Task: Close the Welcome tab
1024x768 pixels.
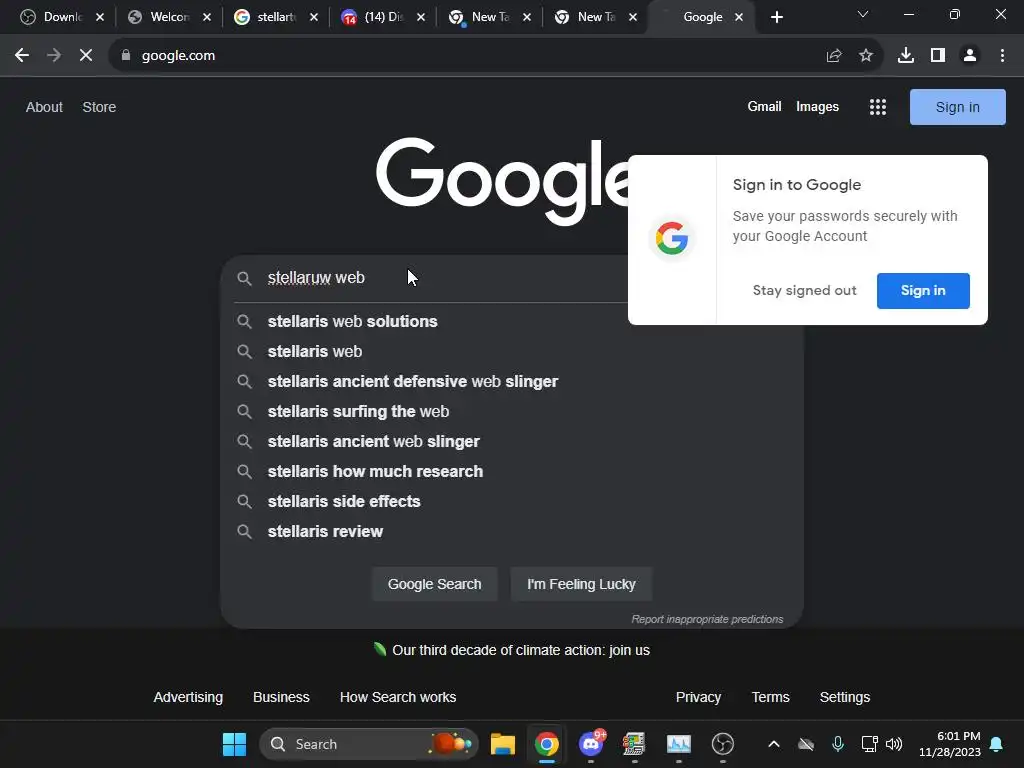Action: (x=207, y=18)
